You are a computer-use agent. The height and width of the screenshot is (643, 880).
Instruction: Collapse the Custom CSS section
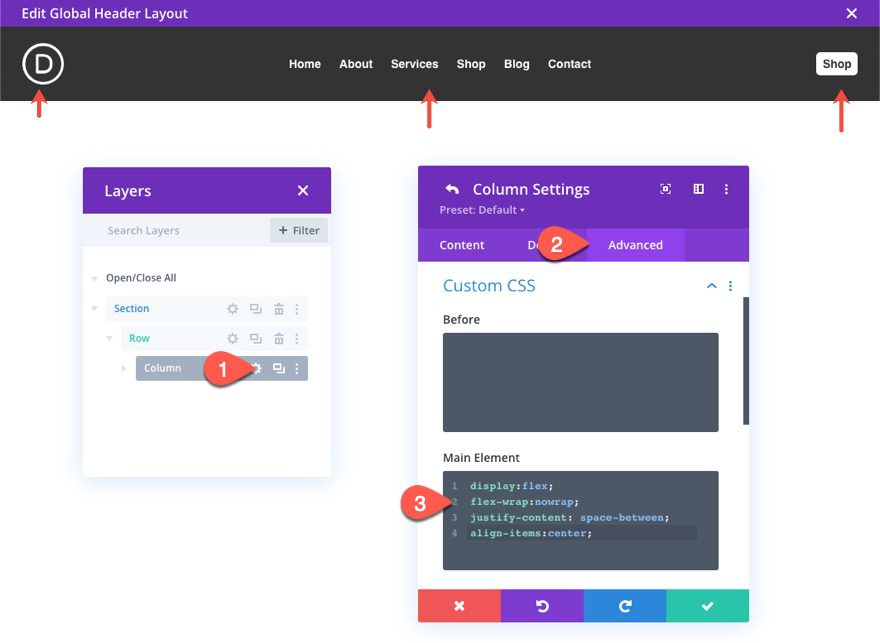point(711,286)
